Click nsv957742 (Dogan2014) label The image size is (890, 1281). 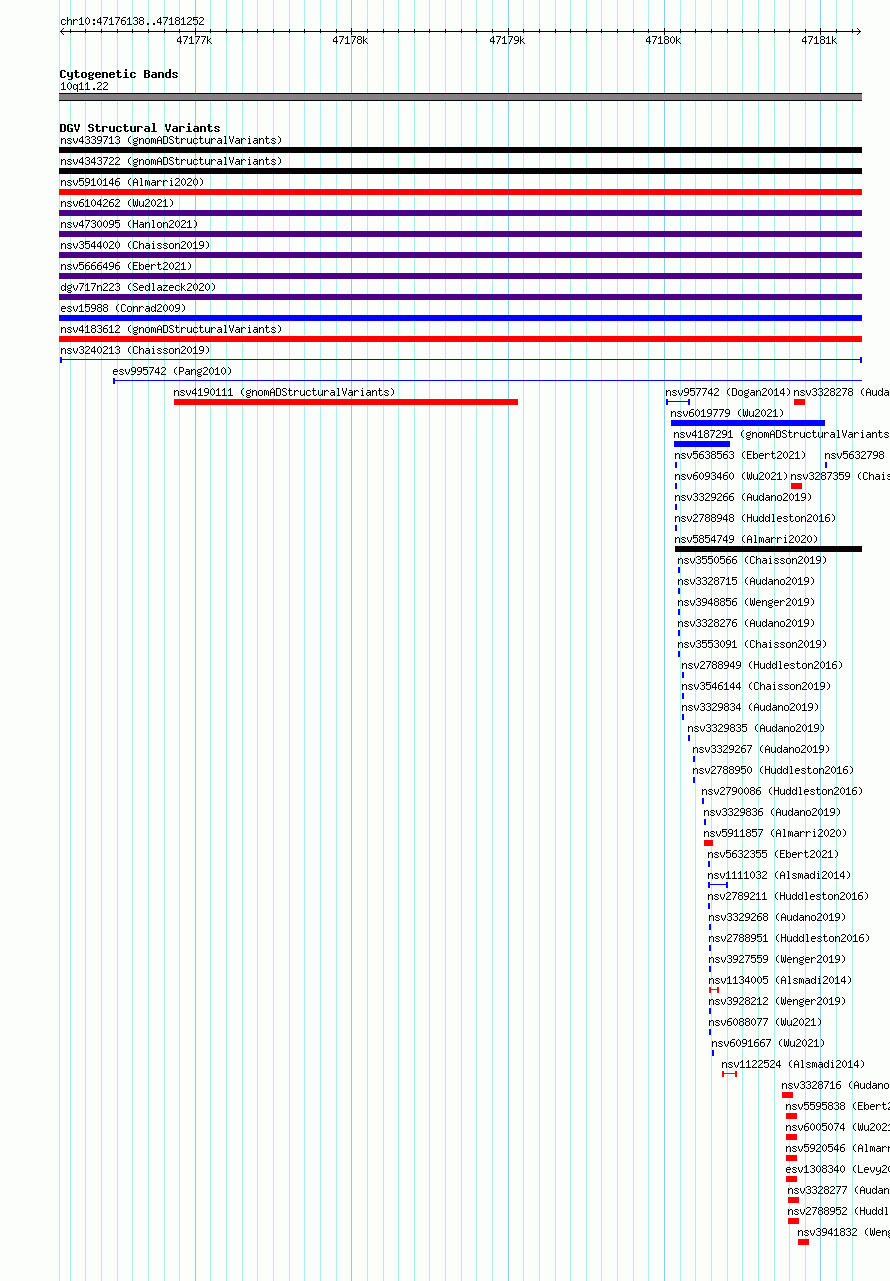(x=728, y=392)
